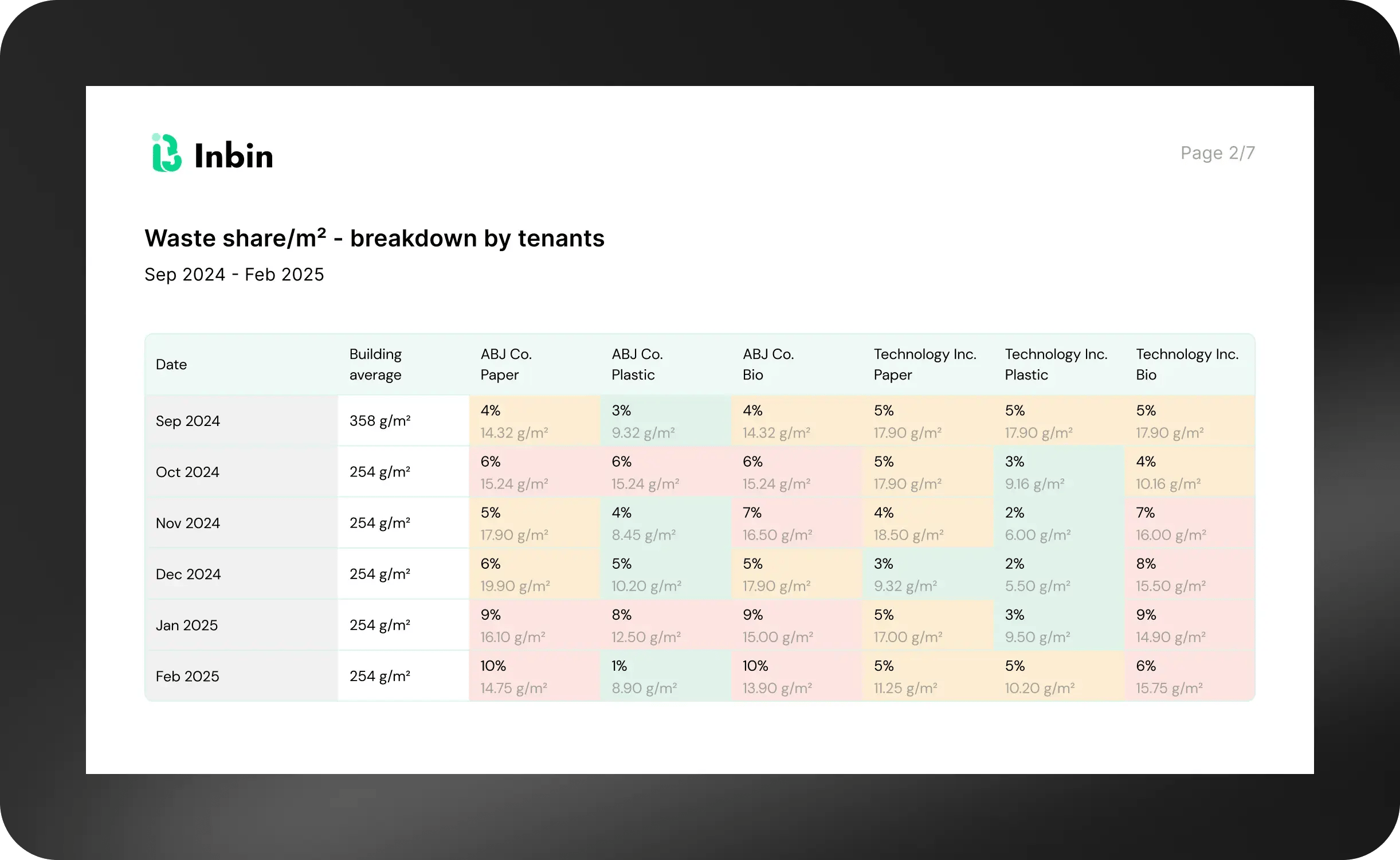
Task: Click the green Inbin logo icon
Action: coord(166,154)
